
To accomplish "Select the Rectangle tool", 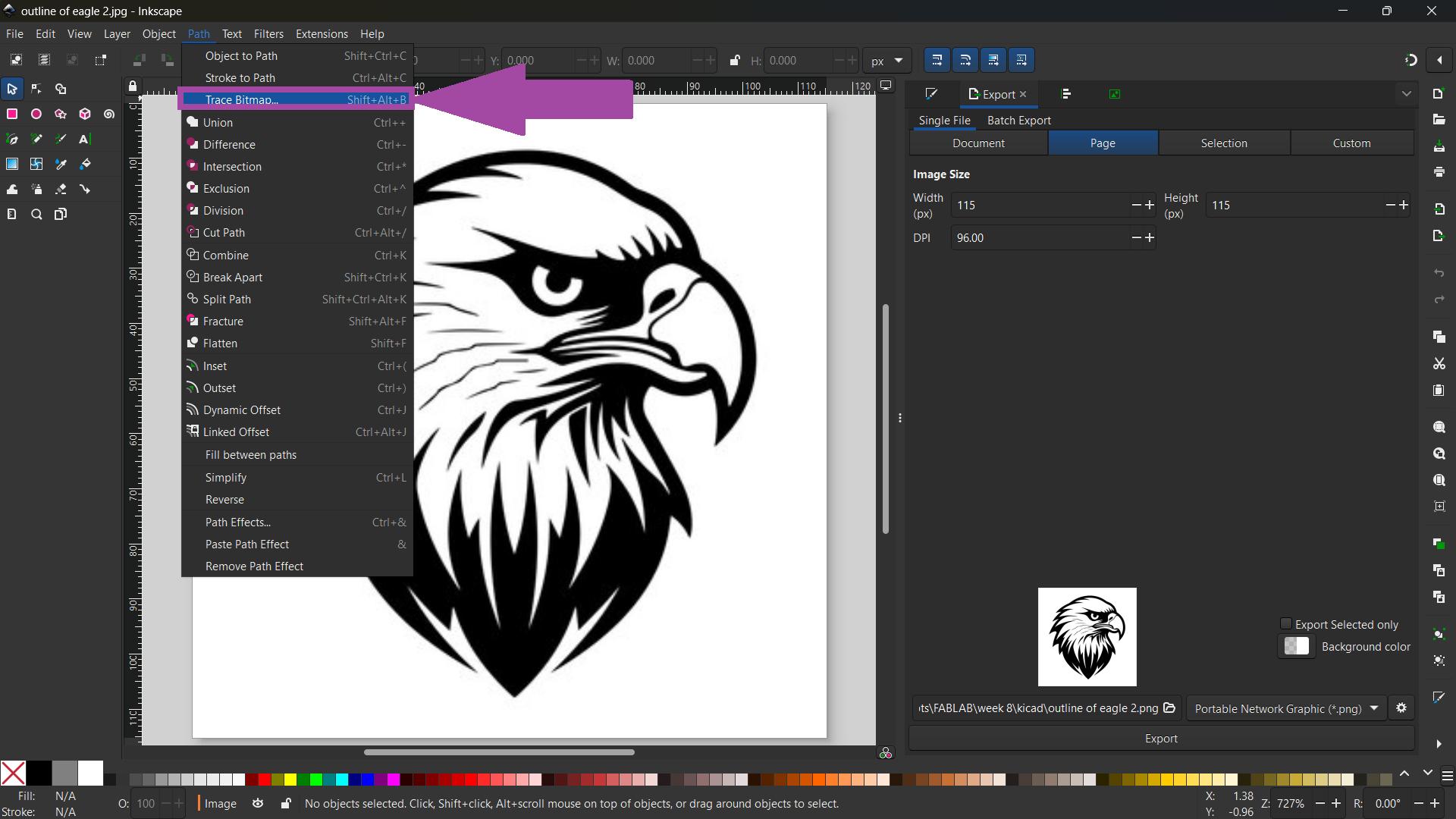I will click(x=12, y=114).
